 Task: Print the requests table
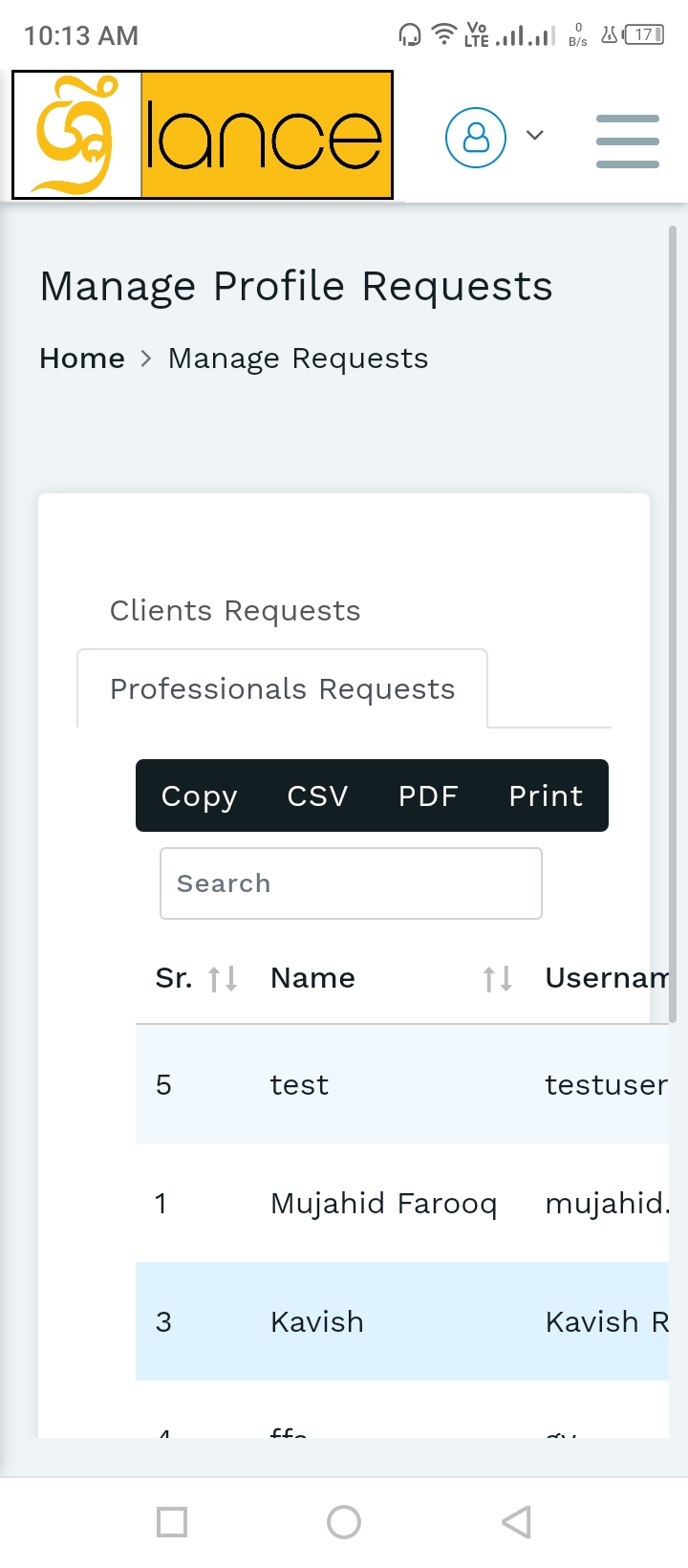point(546,796)
